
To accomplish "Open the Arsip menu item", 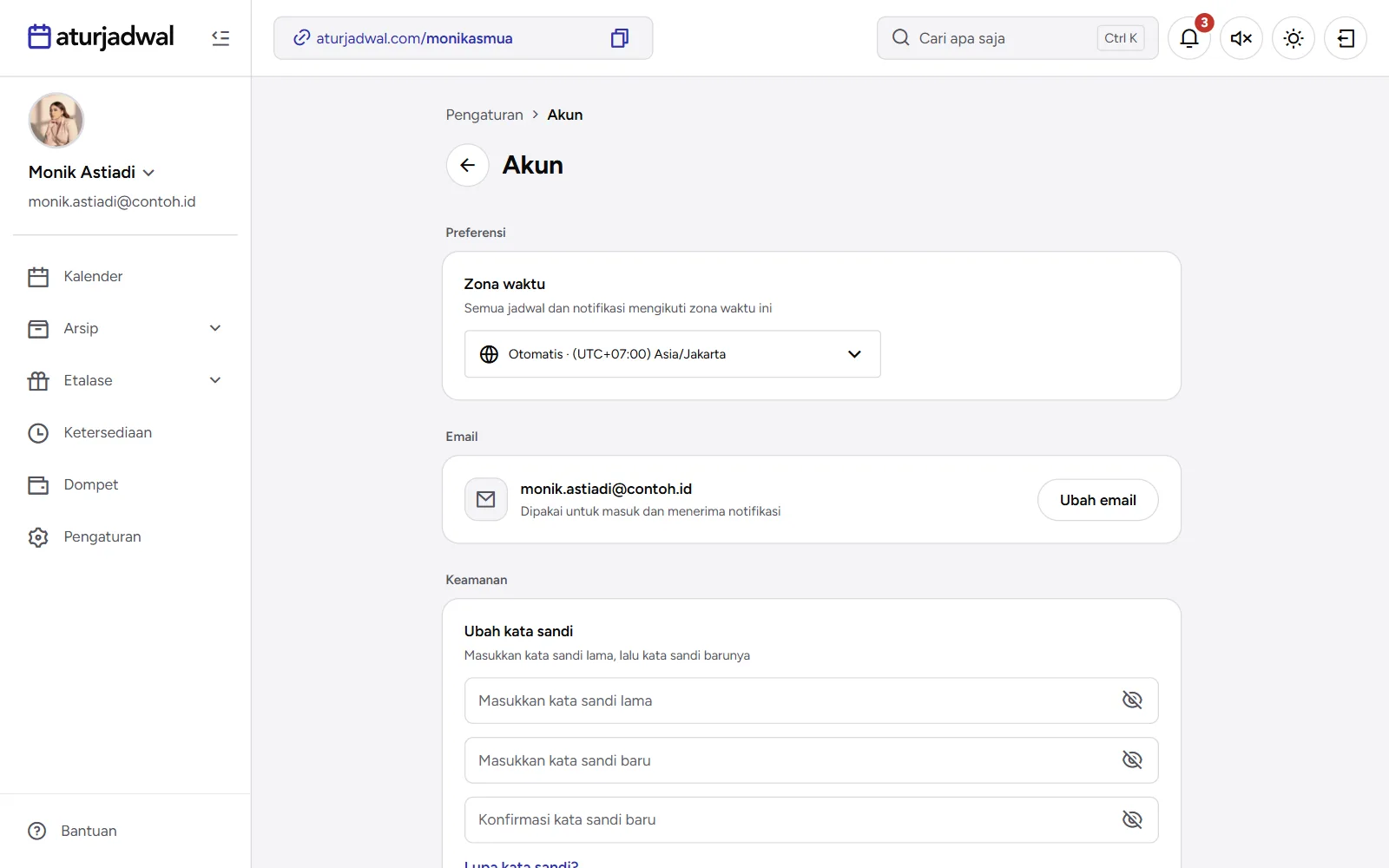I will [x=81, y=329].
